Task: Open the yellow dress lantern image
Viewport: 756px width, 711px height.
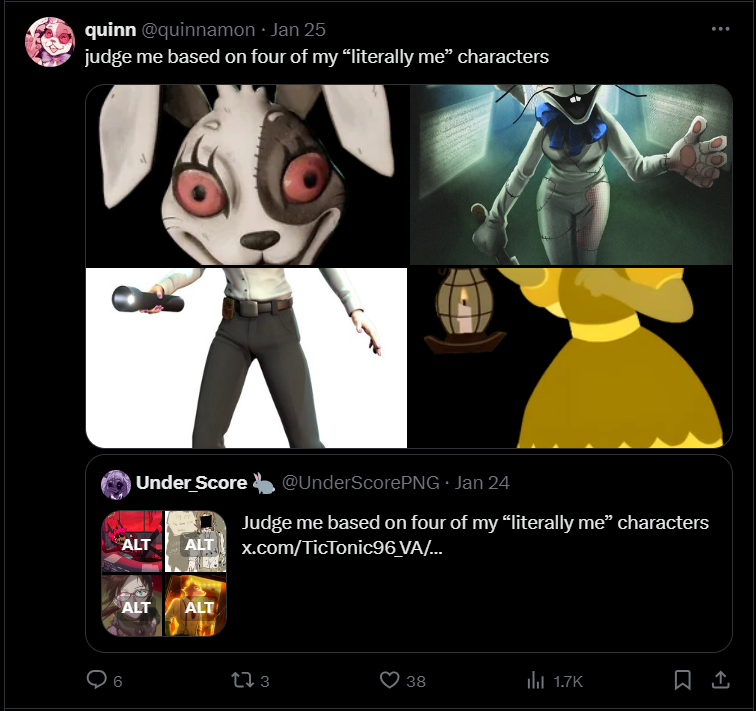Action: [x=571, y=357]
